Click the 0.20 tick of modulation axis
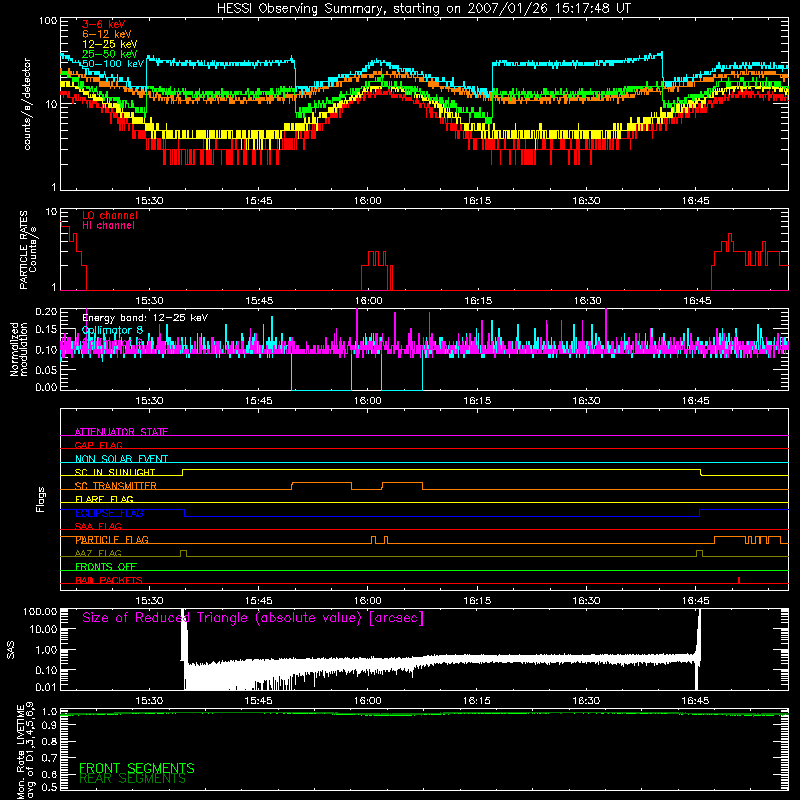 (46, 312)
